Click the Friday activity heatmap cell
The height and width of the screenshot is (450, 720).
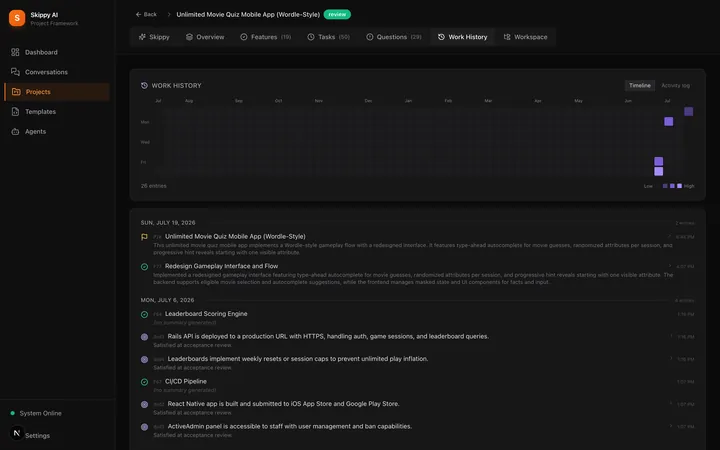point(658,161)
